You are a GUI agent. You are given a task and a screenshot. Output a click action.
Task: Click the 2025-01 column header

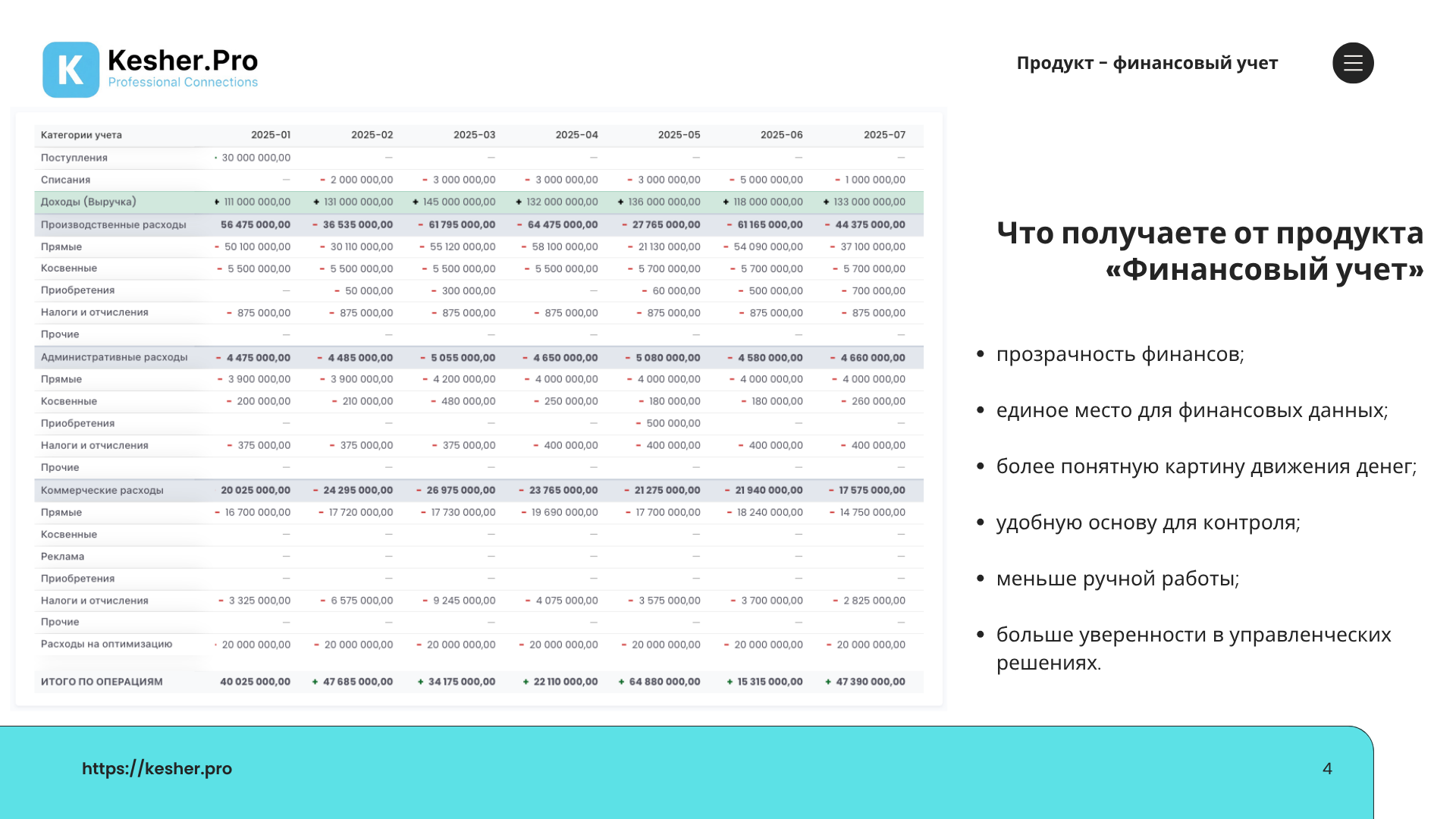coord(271,135)
